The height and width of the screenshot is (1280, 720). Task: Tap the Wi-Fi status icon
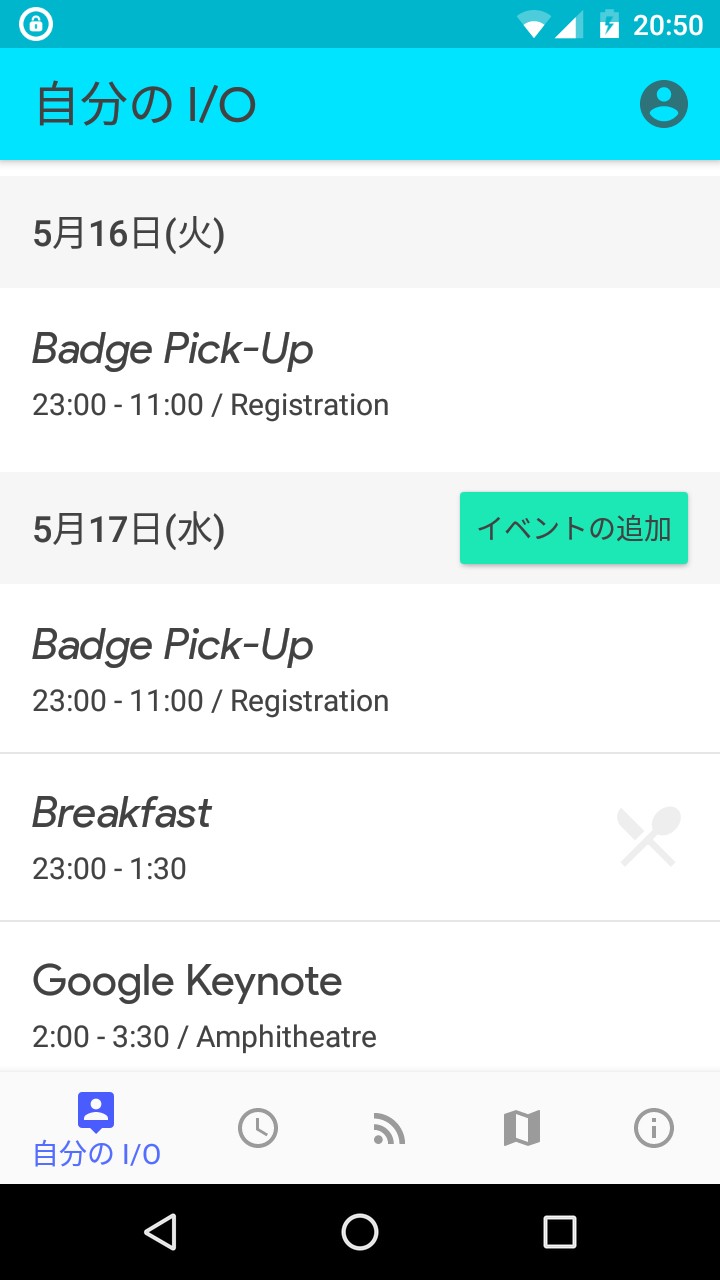click(x=533, y=24)
